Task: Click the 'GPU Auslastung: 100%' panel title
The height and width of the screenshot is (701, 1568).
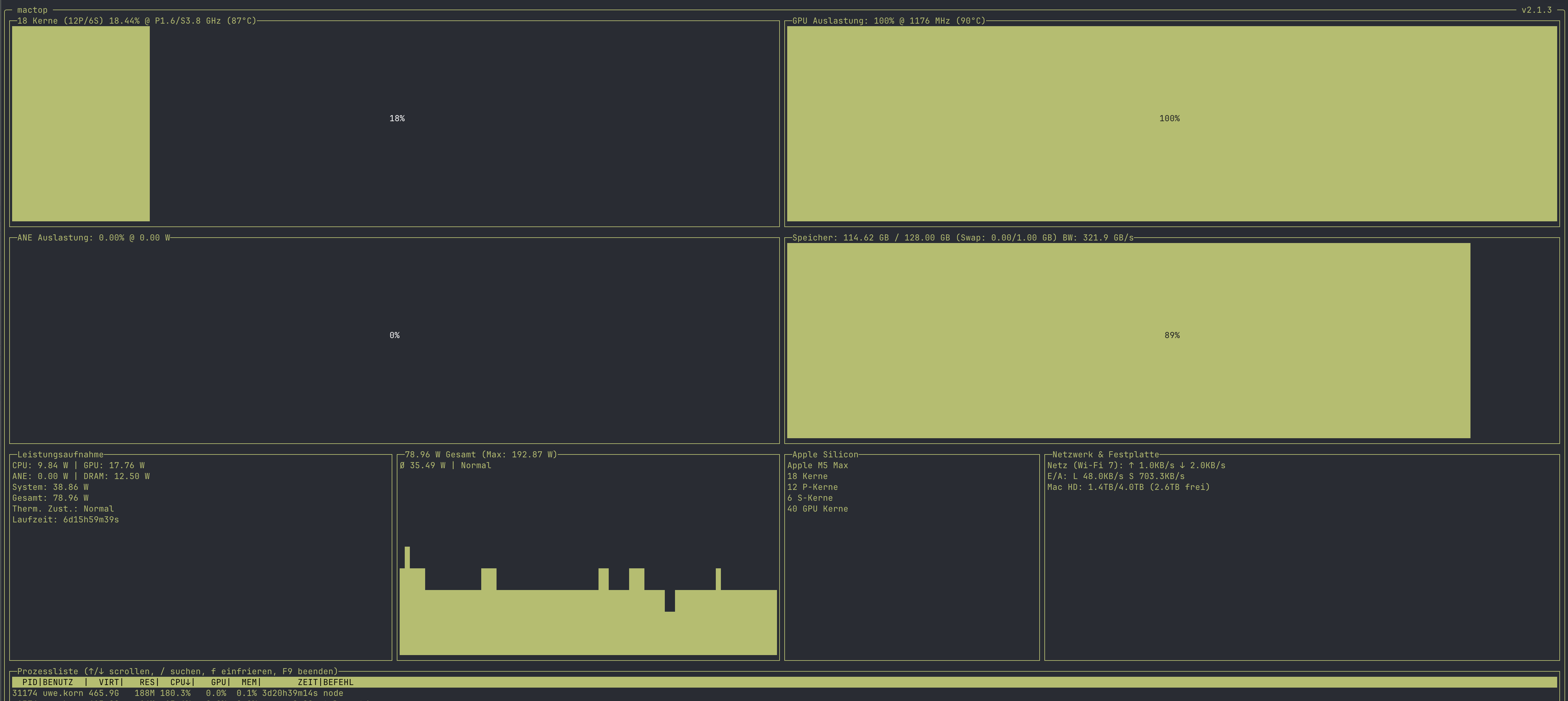Action: pos(889,21)
